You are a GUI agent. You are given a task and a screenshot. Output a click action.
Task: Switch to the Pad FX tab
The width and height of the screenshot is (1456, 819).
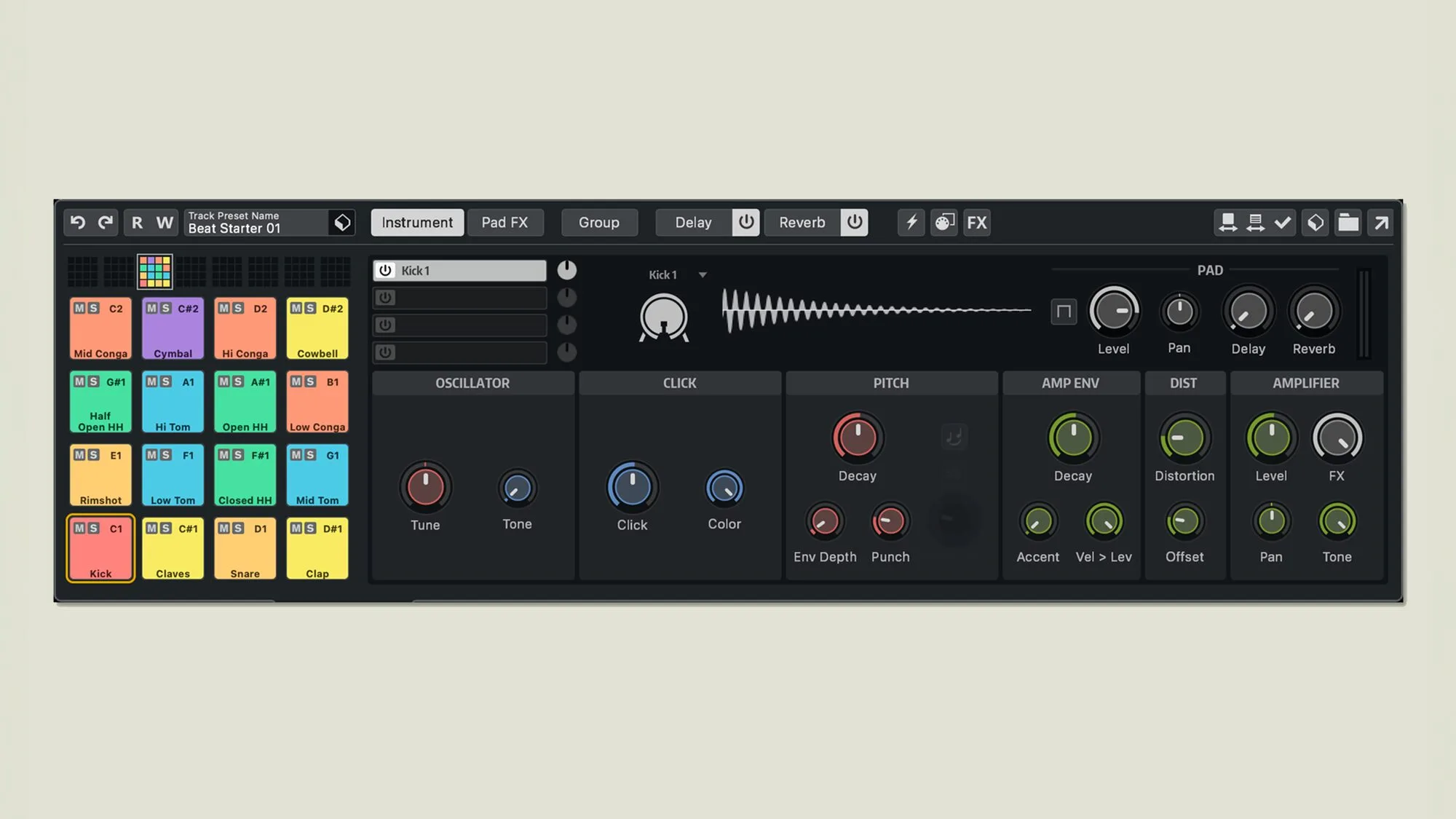pyautogui.click(x=505, y=223)
